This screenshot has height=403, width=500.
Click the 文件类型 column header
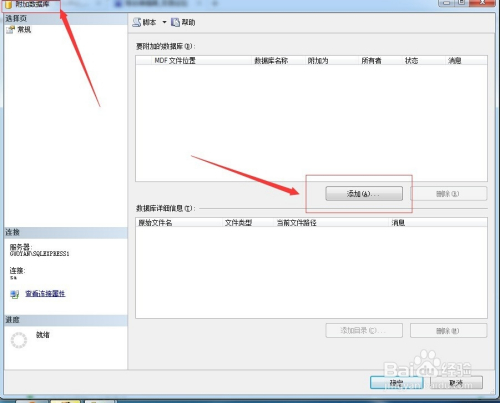(x=238, y=223)
